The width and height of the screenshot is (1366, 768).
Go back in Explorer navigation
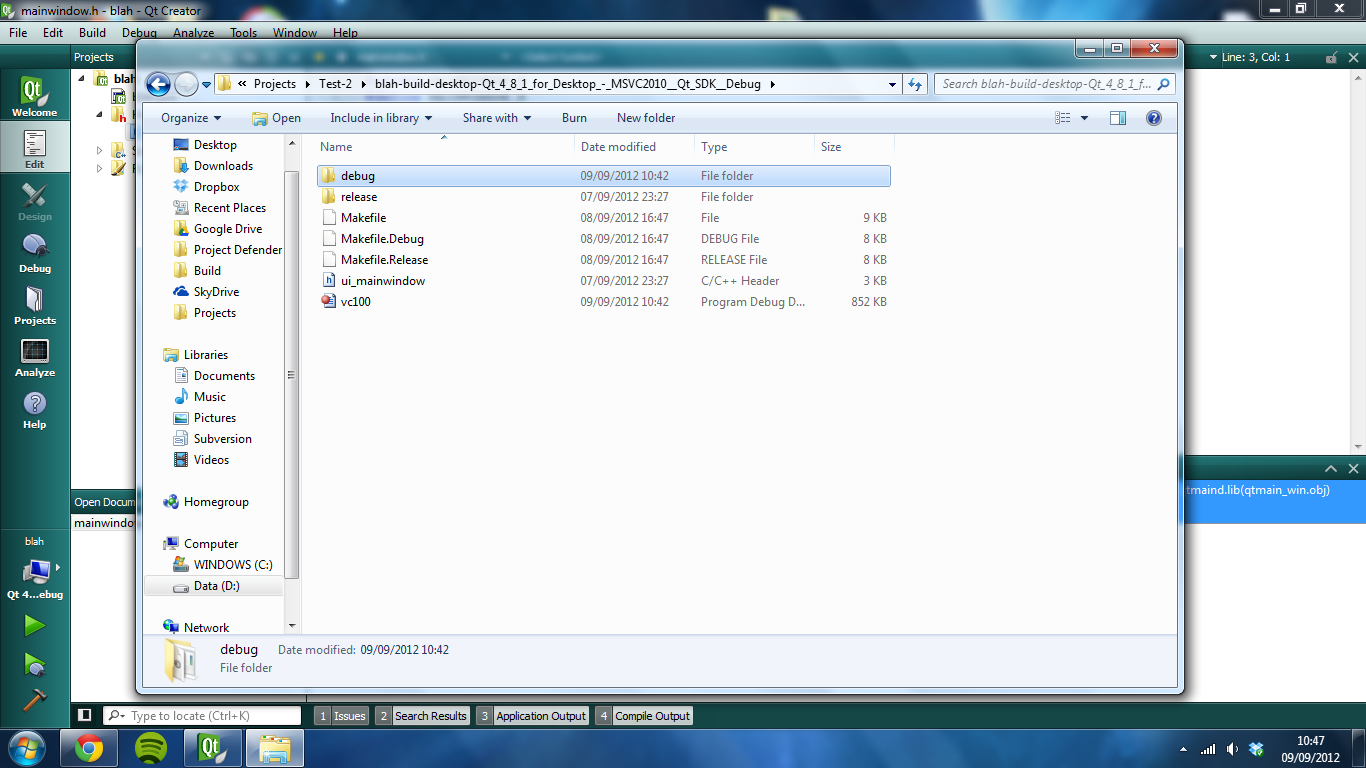(158, 84)
